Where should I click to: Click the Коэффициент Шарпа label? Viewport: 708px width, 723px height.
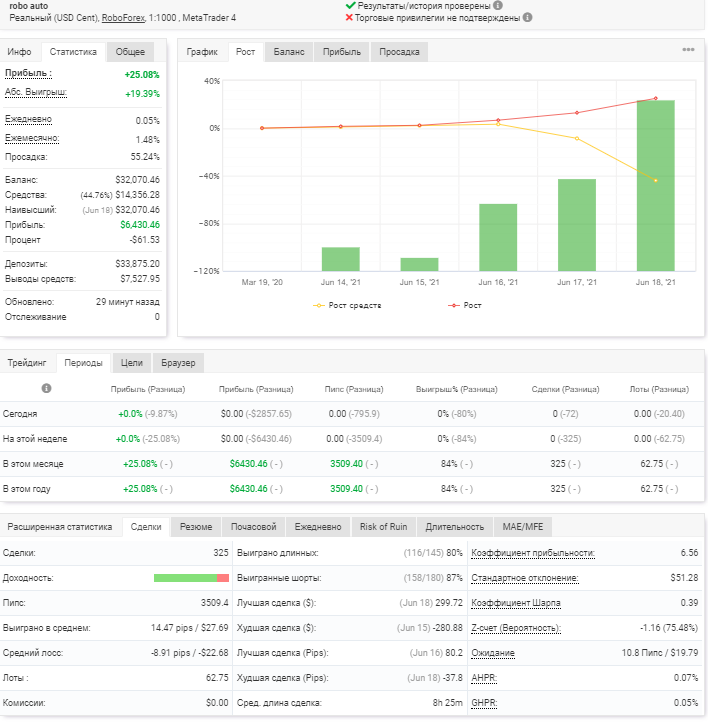point(516,603)
